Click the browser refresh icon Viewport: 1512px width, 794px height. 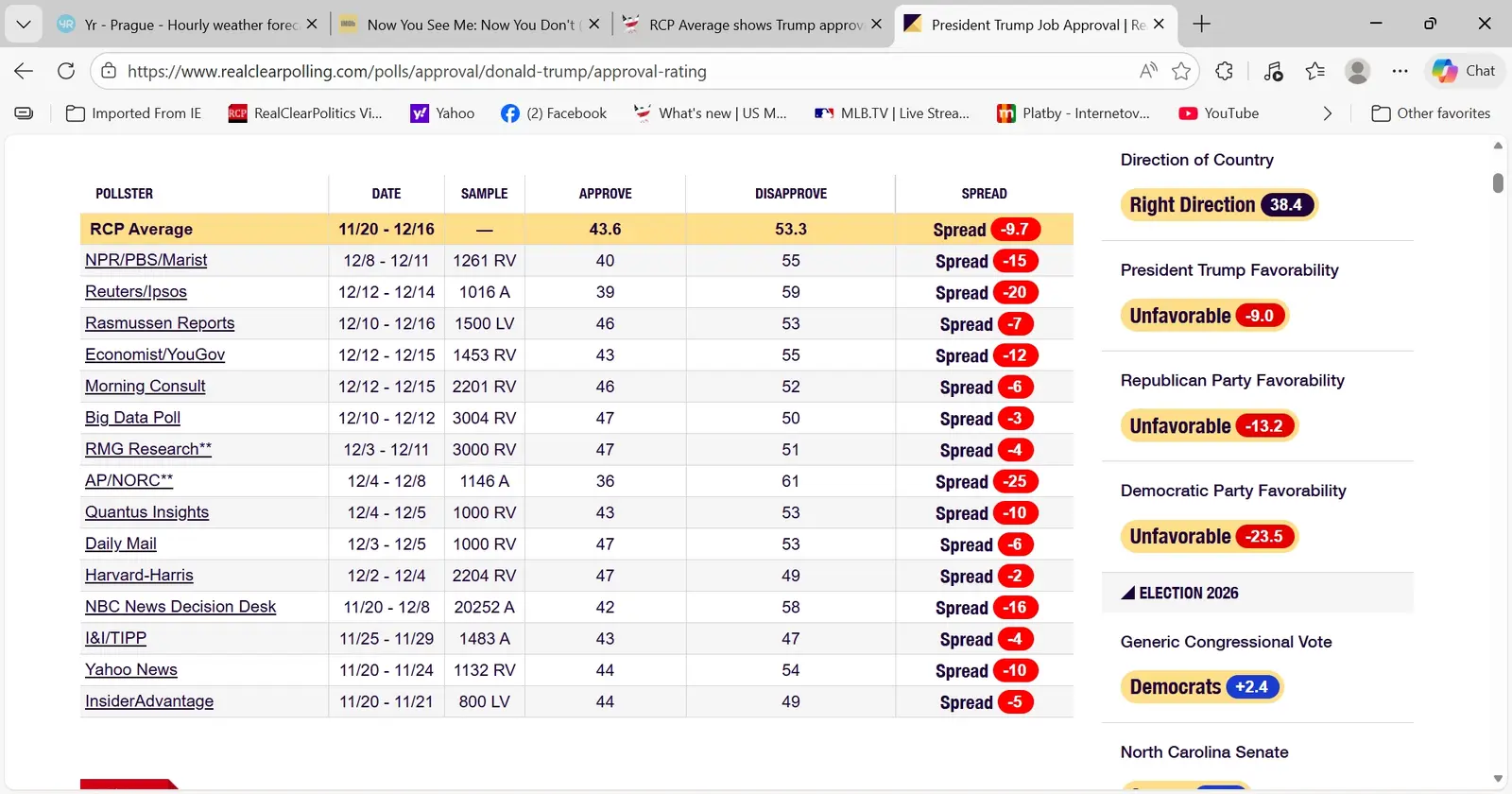tap(66, 71)
